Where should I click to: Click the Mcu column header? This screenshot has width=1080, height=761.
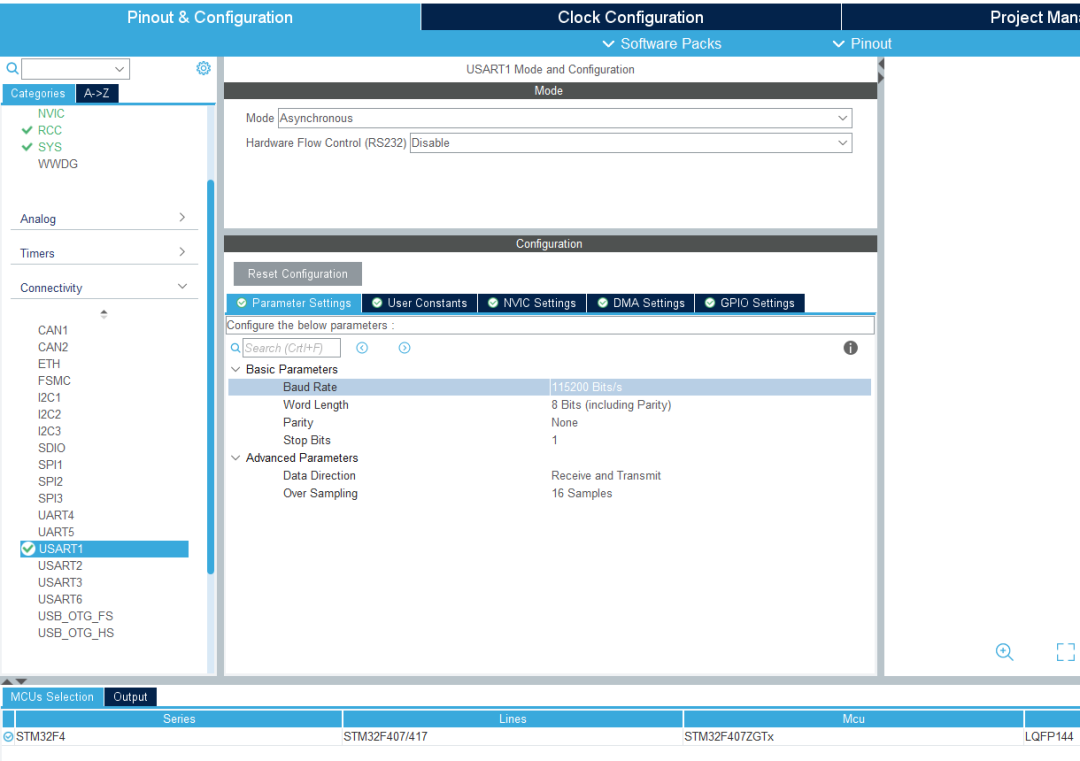tap(853, 718)
